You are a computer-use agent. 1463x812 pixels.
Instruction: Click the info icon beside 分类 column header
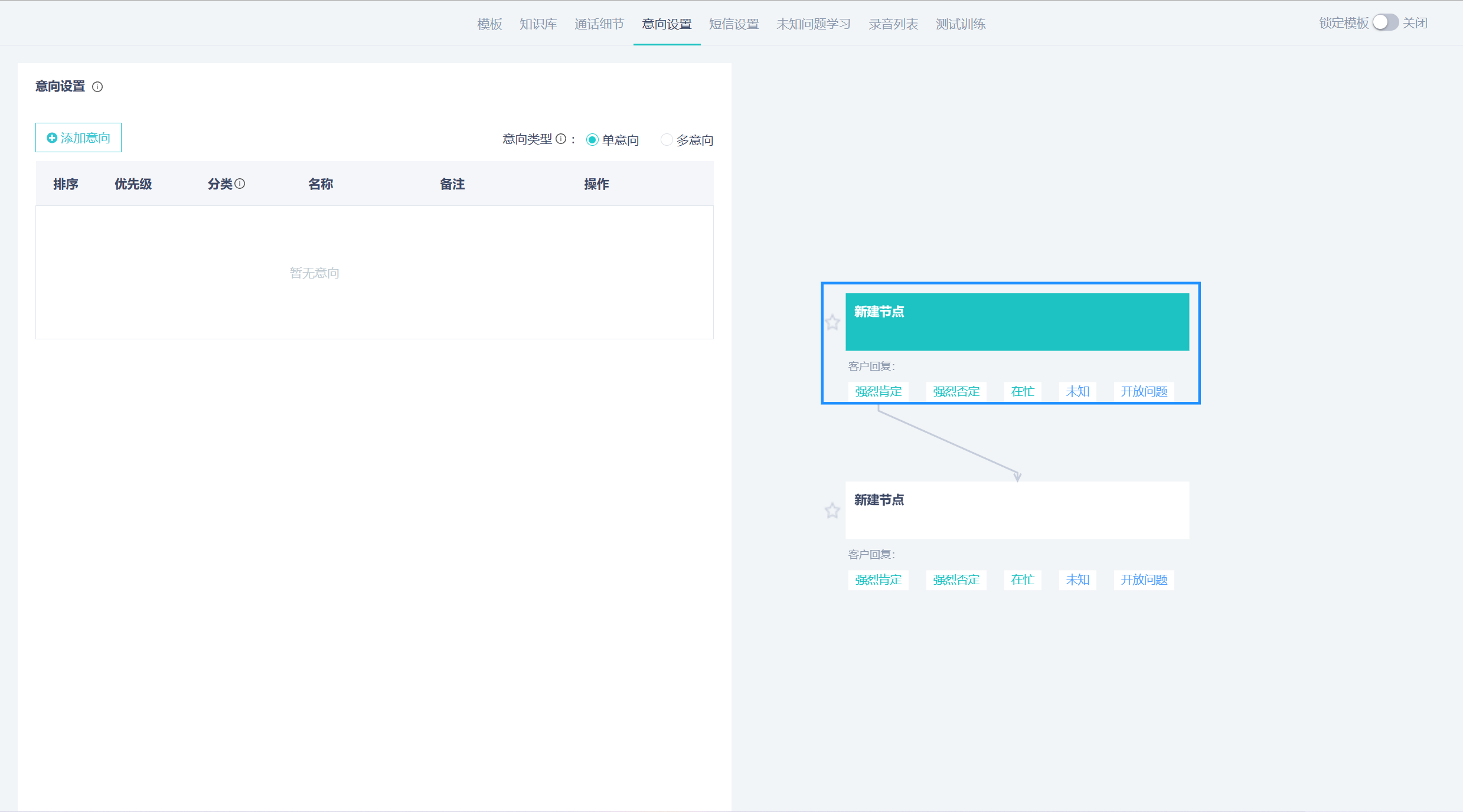[x=240, y=184]
